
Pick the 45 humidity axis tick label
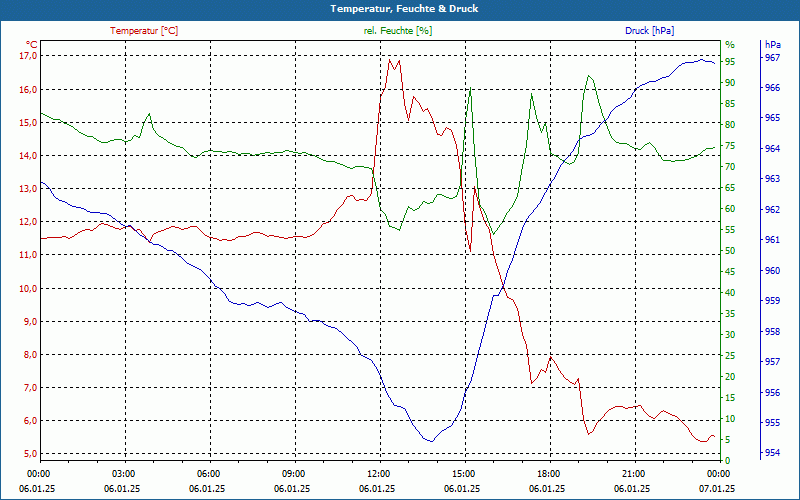pos(730,272)
